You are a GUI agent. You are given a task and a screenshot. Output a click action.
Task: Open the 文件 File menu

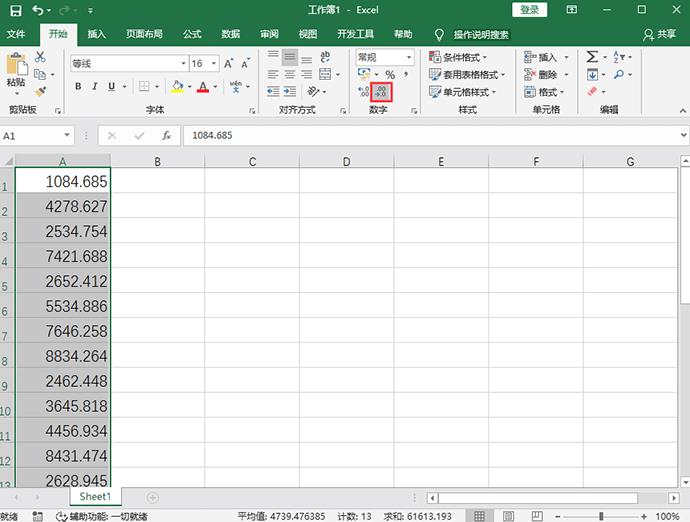pos(16,34)
